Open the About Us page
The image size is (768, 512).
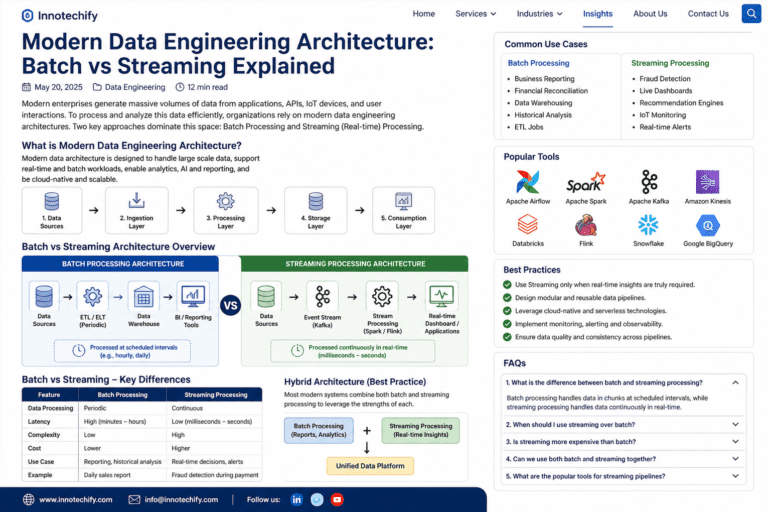click(650, 14)
